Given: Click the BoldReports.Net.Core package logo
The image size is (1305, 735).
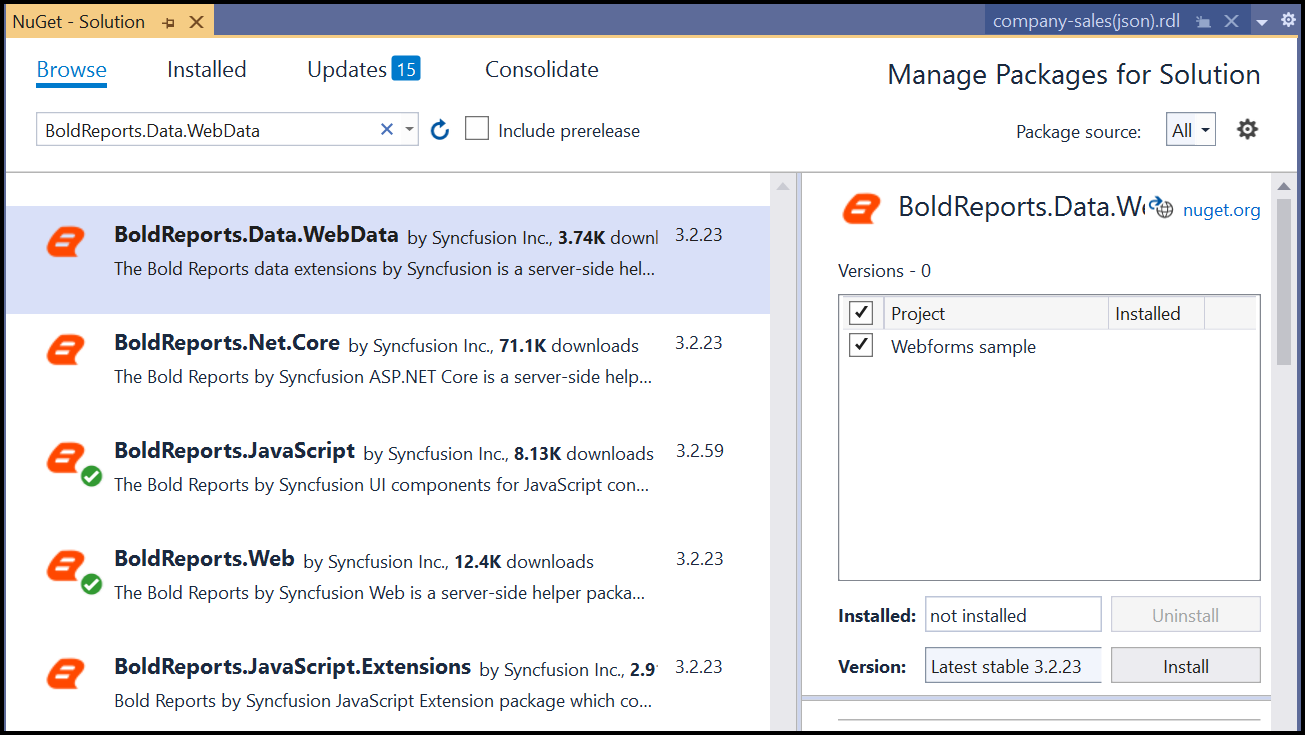Looking at the screenshot, I should coord(66,348).
